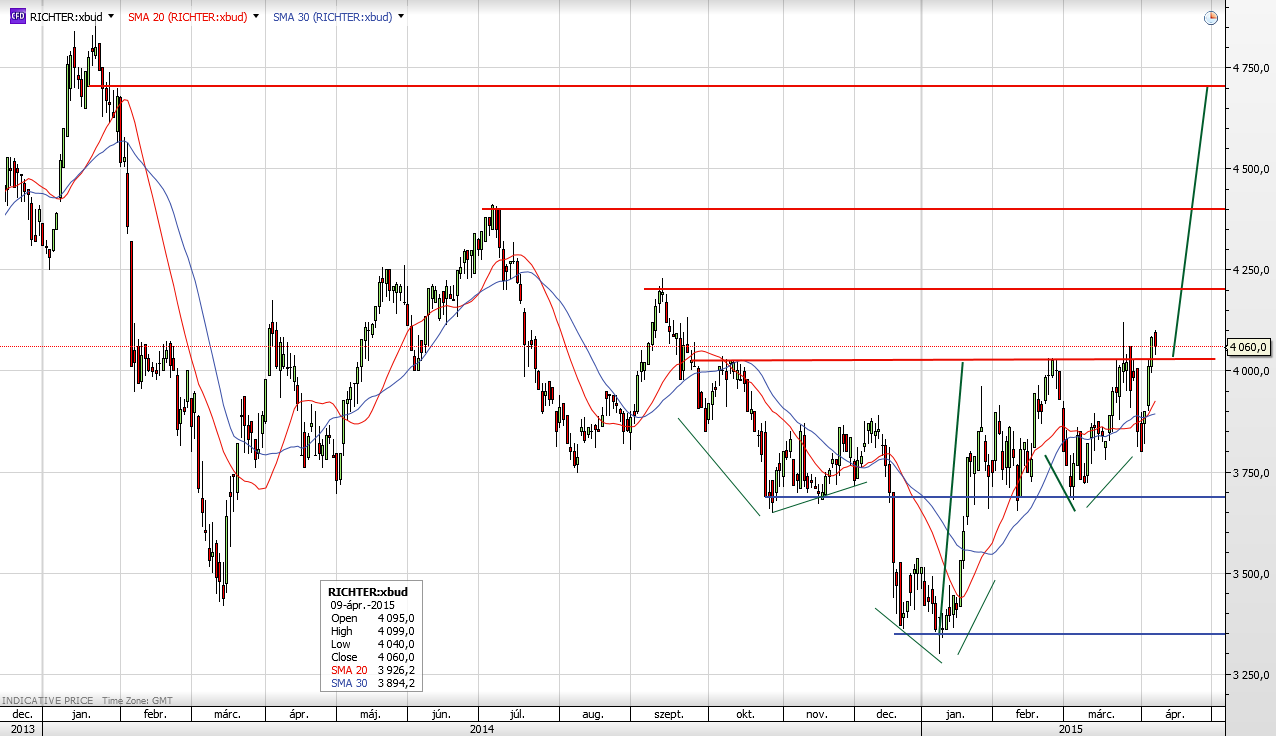
Task: Click the Open 4 095,0 row
Action: 372,618
